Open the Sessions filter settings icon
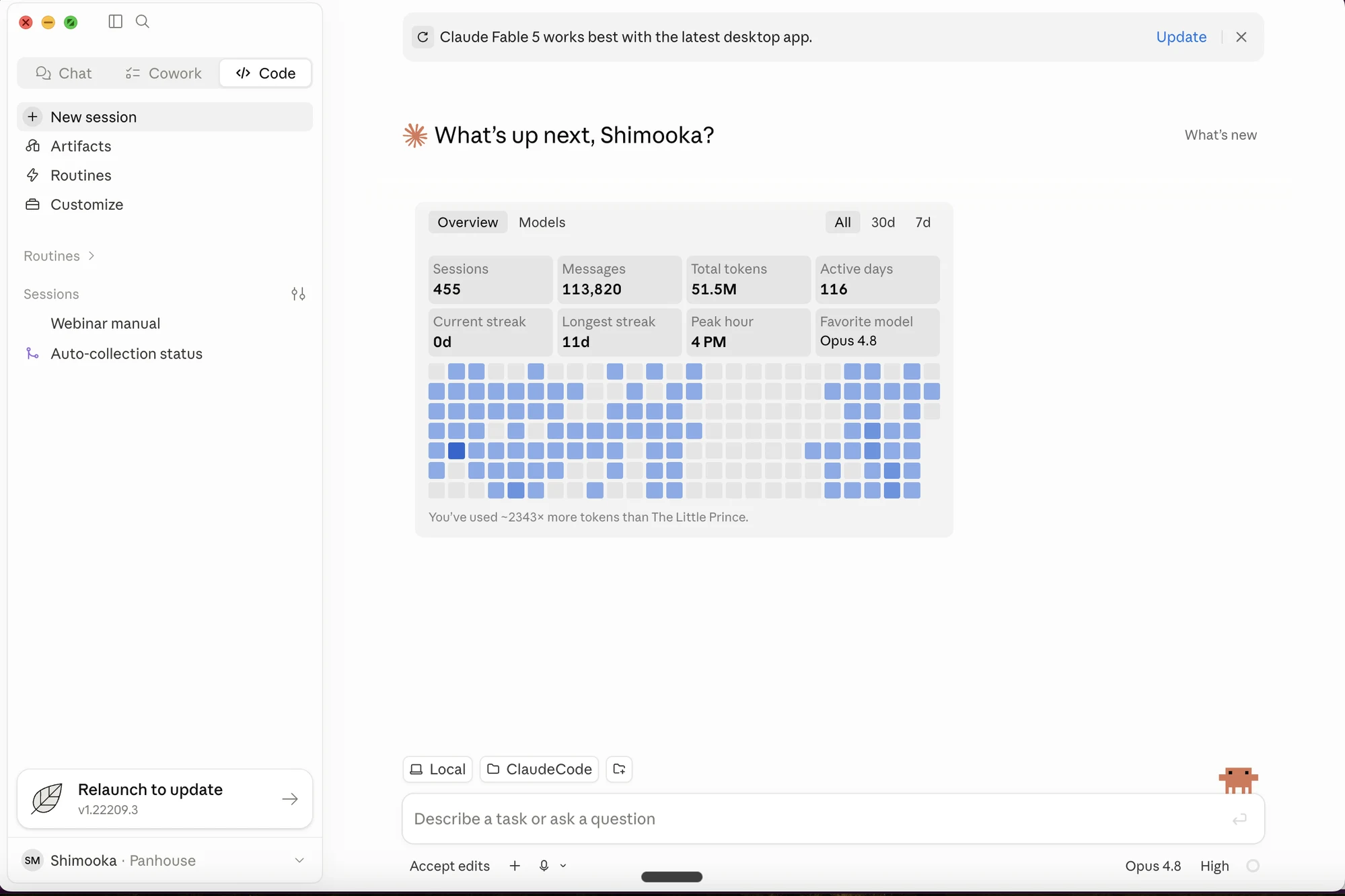This screenshot has width=1345, height=896. click(x=298, y=294)
